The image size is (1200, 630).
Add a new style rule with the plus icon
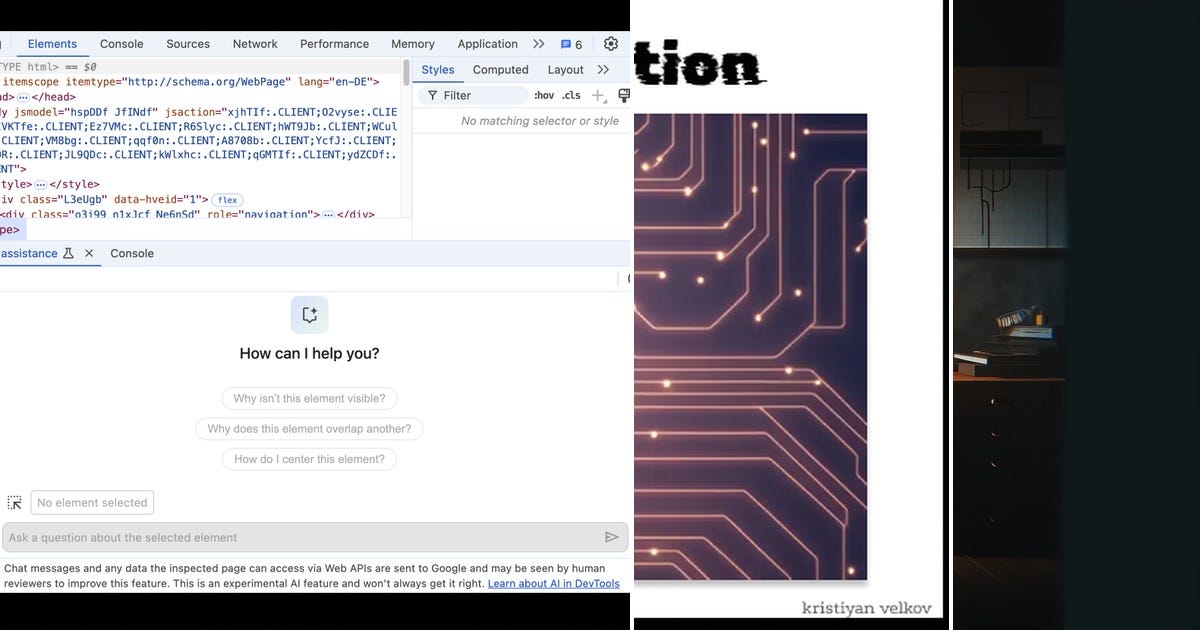tap(597, 95)
